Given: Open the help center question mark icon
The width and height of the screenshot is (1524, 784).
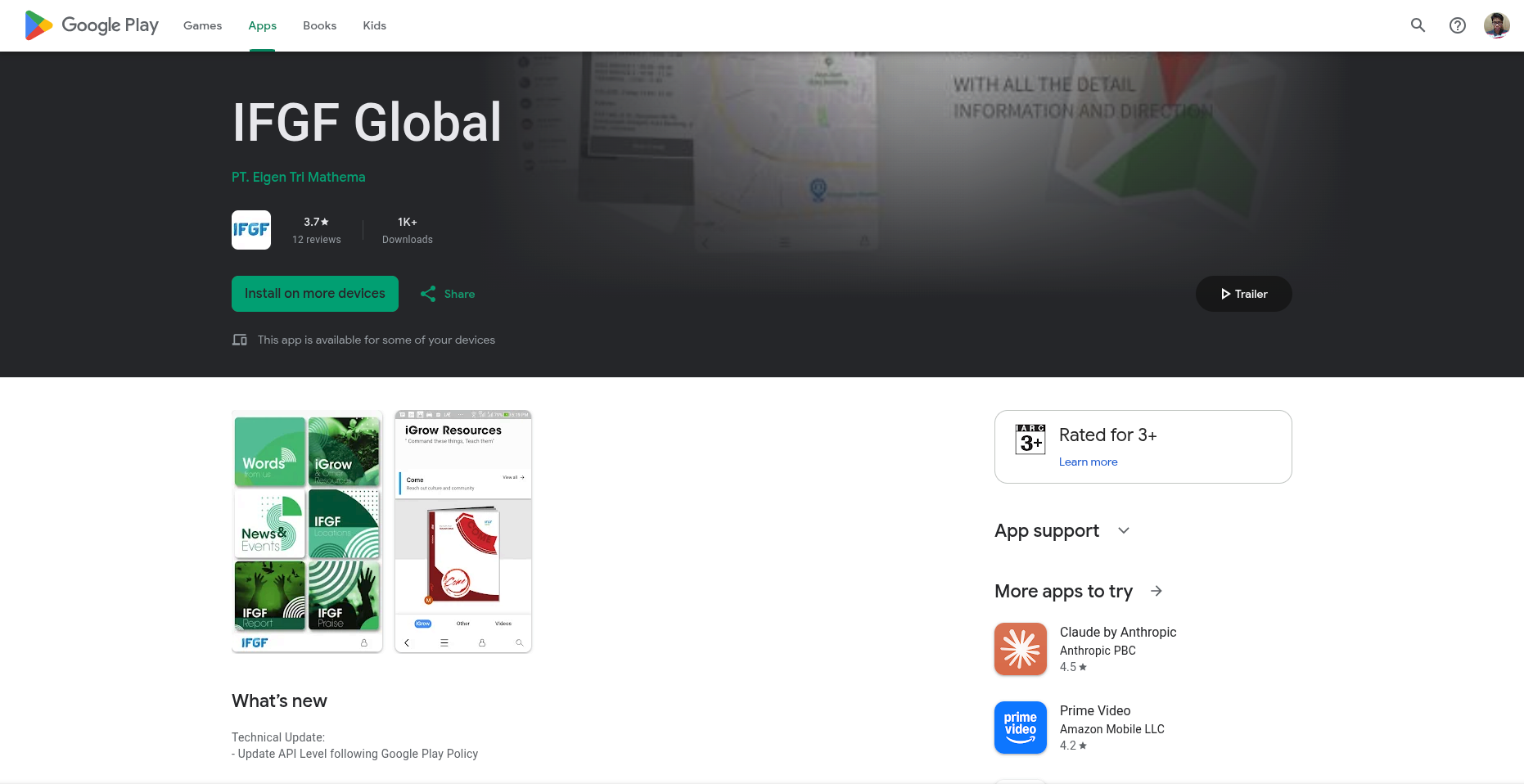Looking at the screenshot, I should pos(1458,25).
